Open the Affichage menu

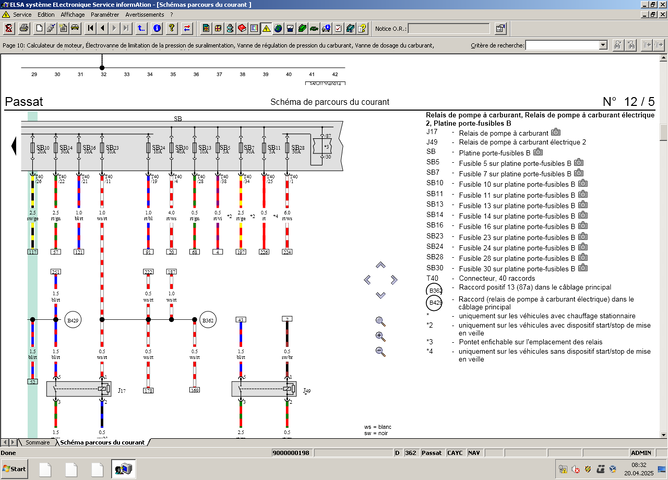pyautogui.click(x=72, y=15)
